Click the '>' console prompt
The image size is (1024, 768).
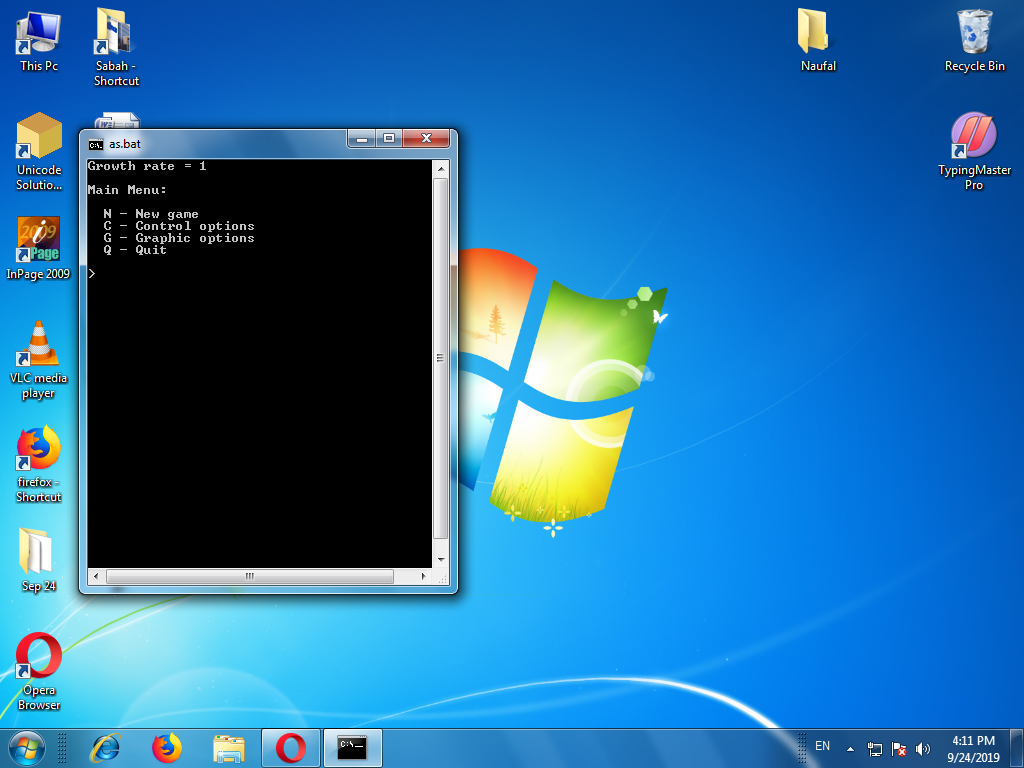92,274
